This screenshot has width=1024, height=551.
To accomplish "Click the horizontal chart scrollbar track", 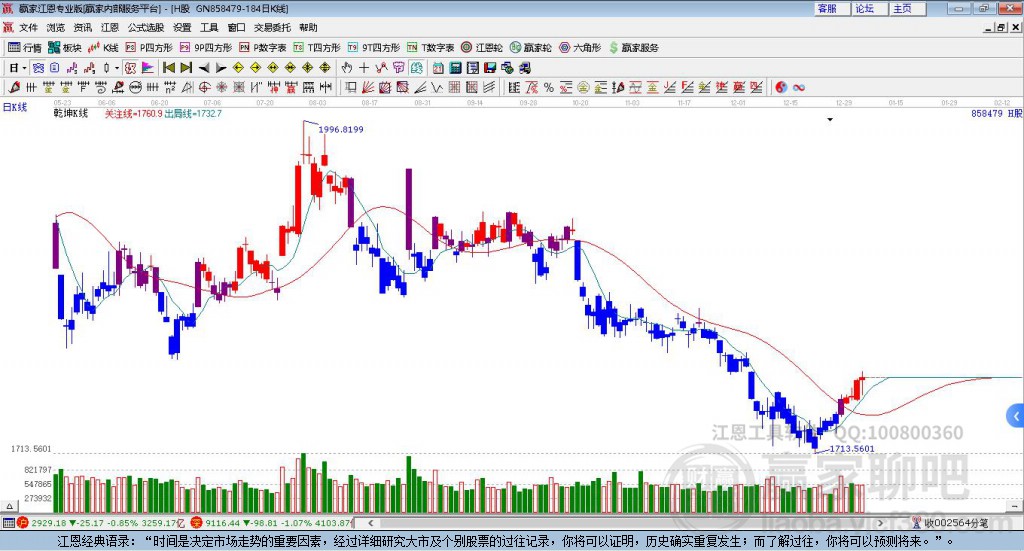I will pyautogui.click(x=627, y=523).
